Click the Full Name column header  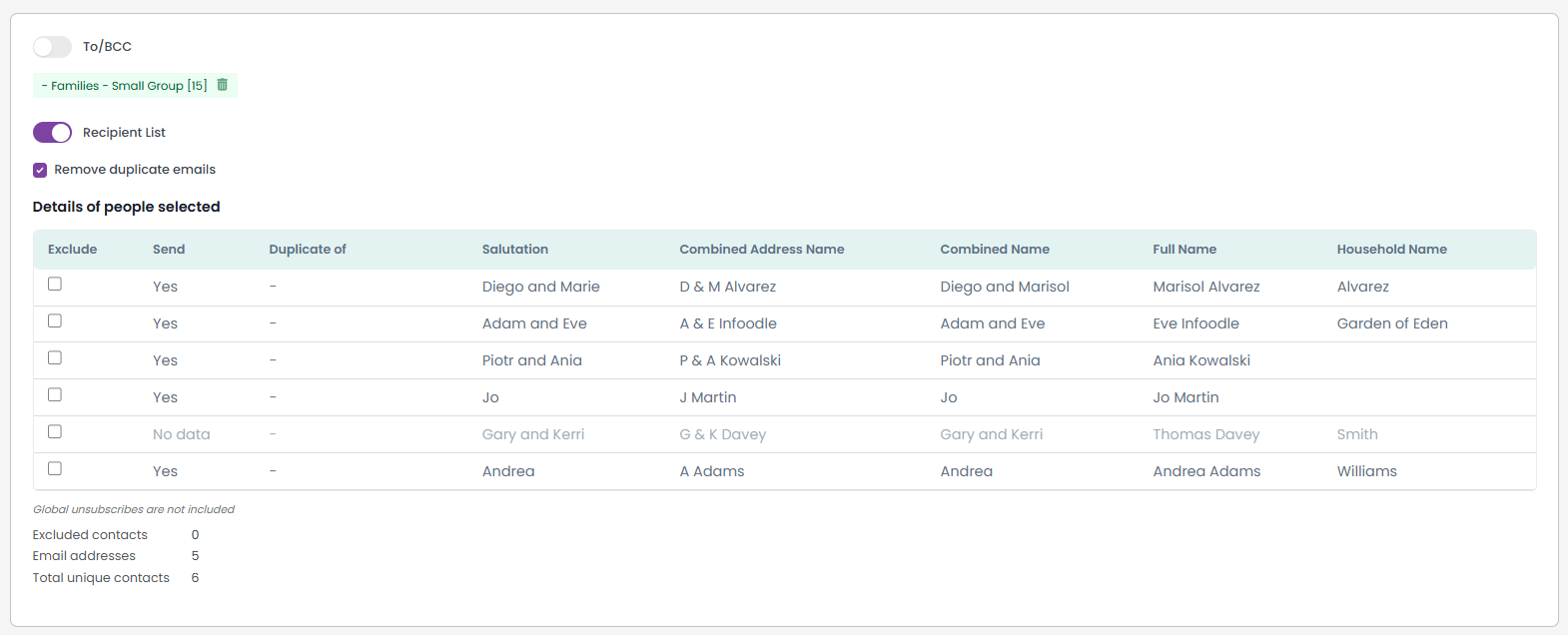tap(1184, 250)
